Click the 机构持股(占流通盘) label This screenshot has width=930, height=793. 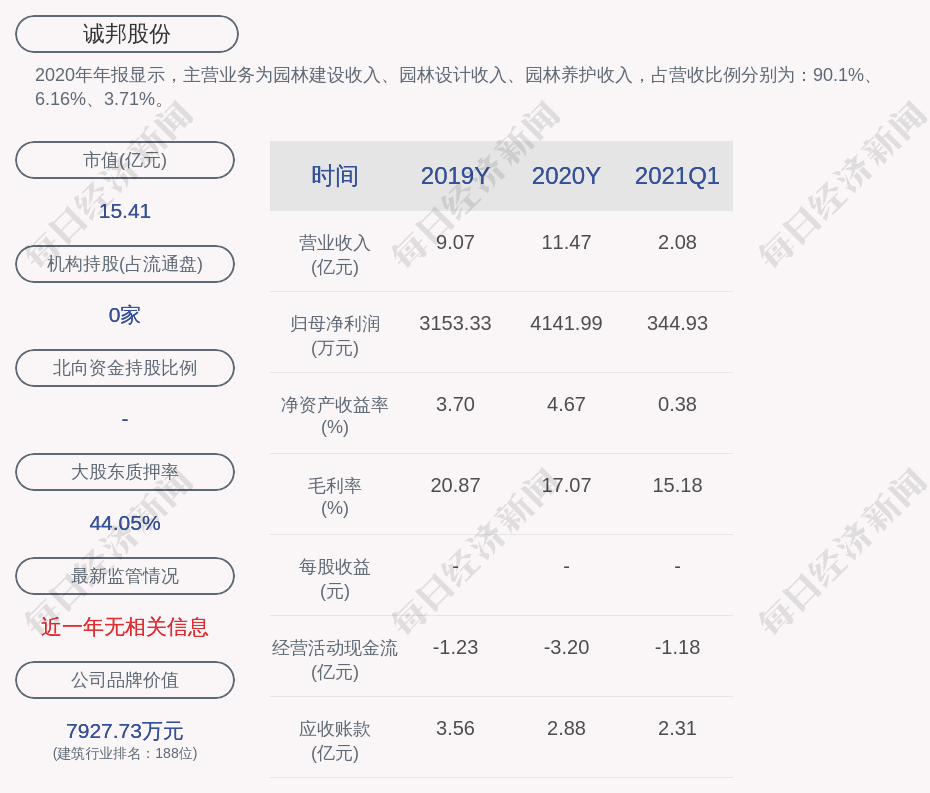125,264
